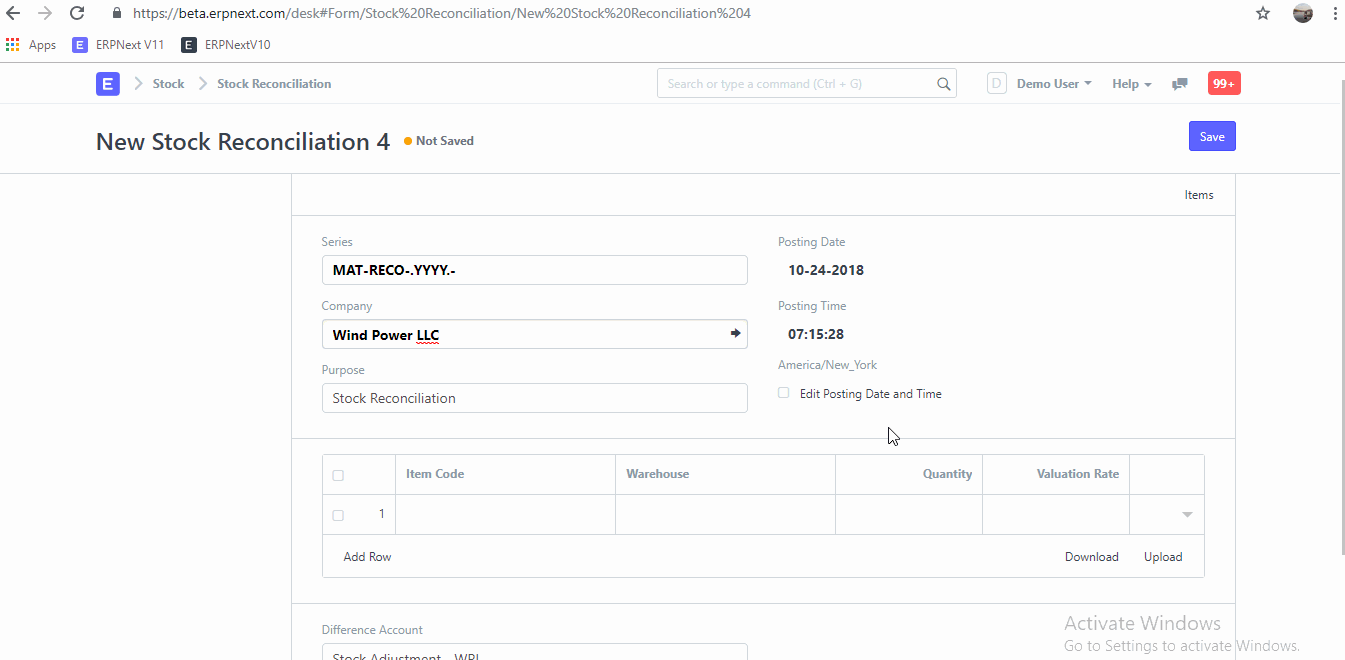Open Chrome's three-dot menu

tap(1336, 13)
